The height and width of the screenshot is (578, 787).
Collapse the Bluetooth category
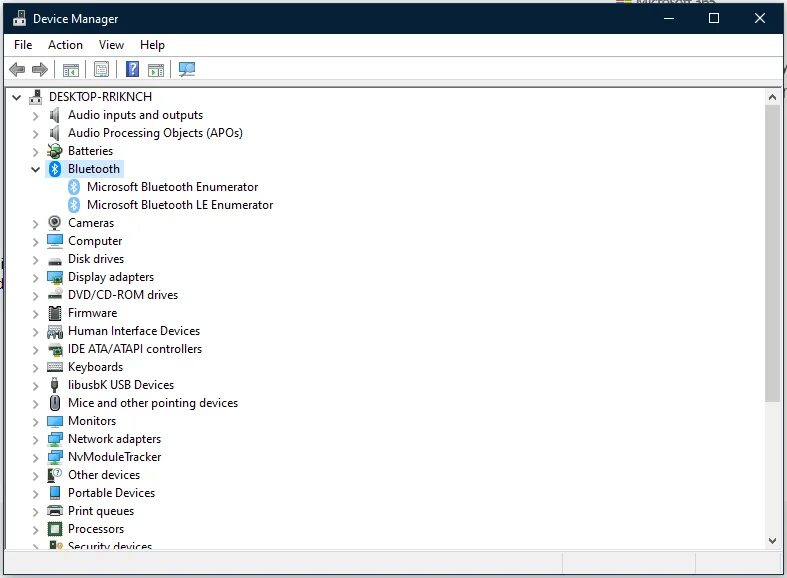click(35, 169)
